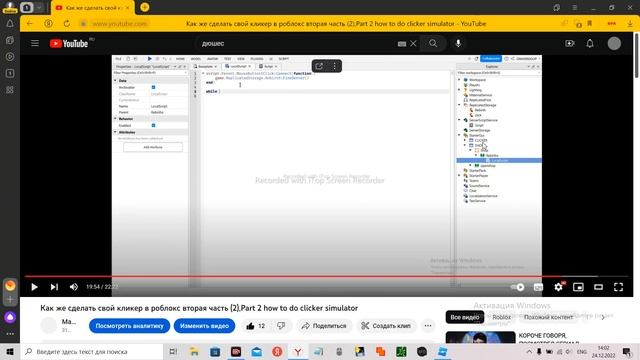Select the Roblox chip
The width and height of the screenshot is (640, 360).
(502, 317)
